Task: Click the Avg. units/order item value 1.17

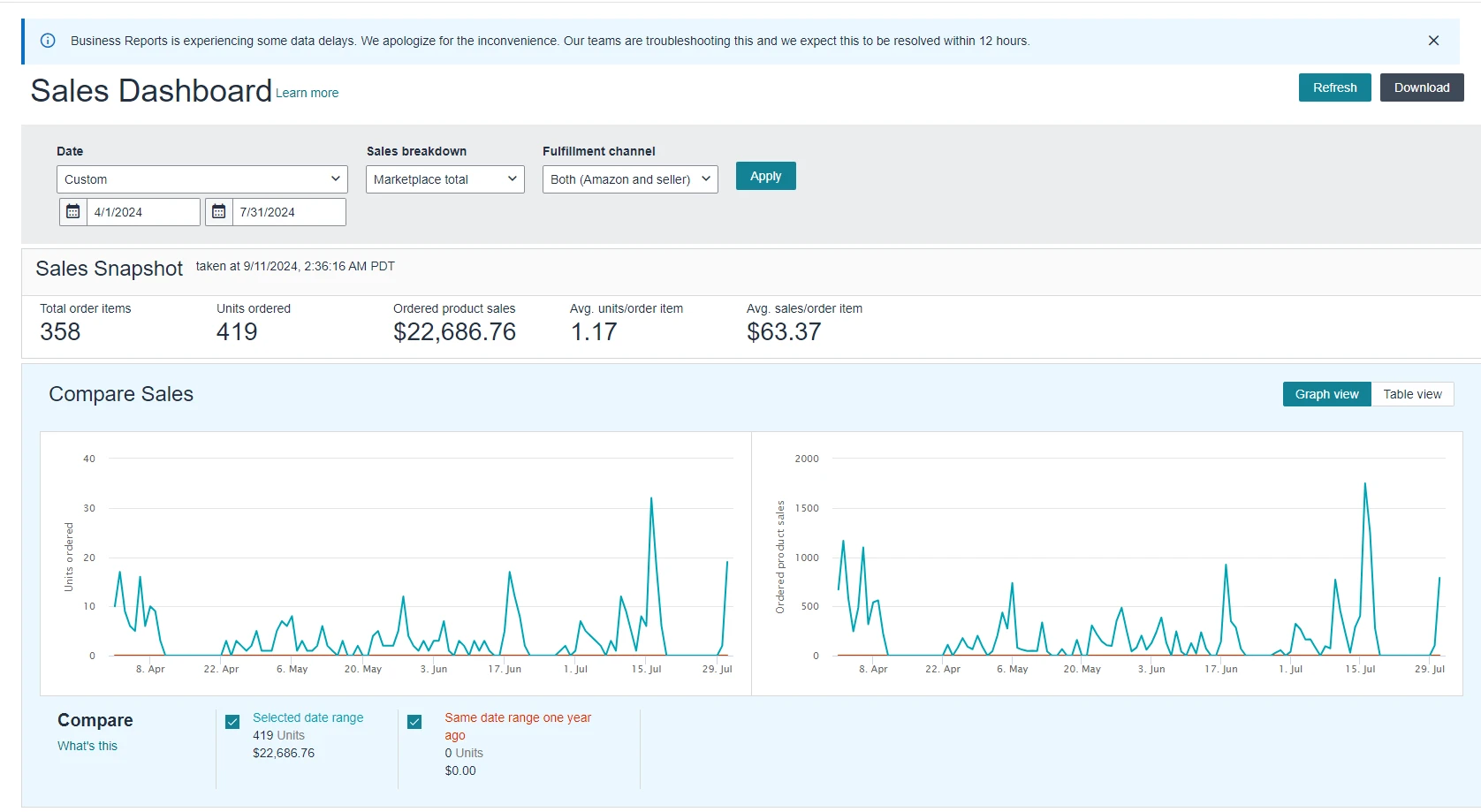Action: (x=594, y=332)
